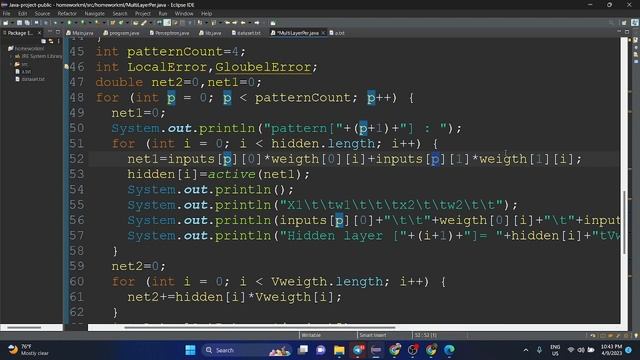Click the Save All toolbar icon

click(27, 23)
